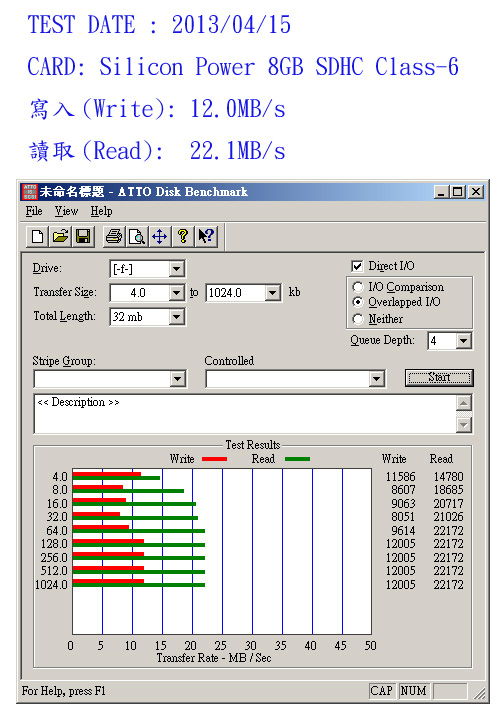Maximize the ATTO Disk Benchmark window

click(x=457, y=192)
